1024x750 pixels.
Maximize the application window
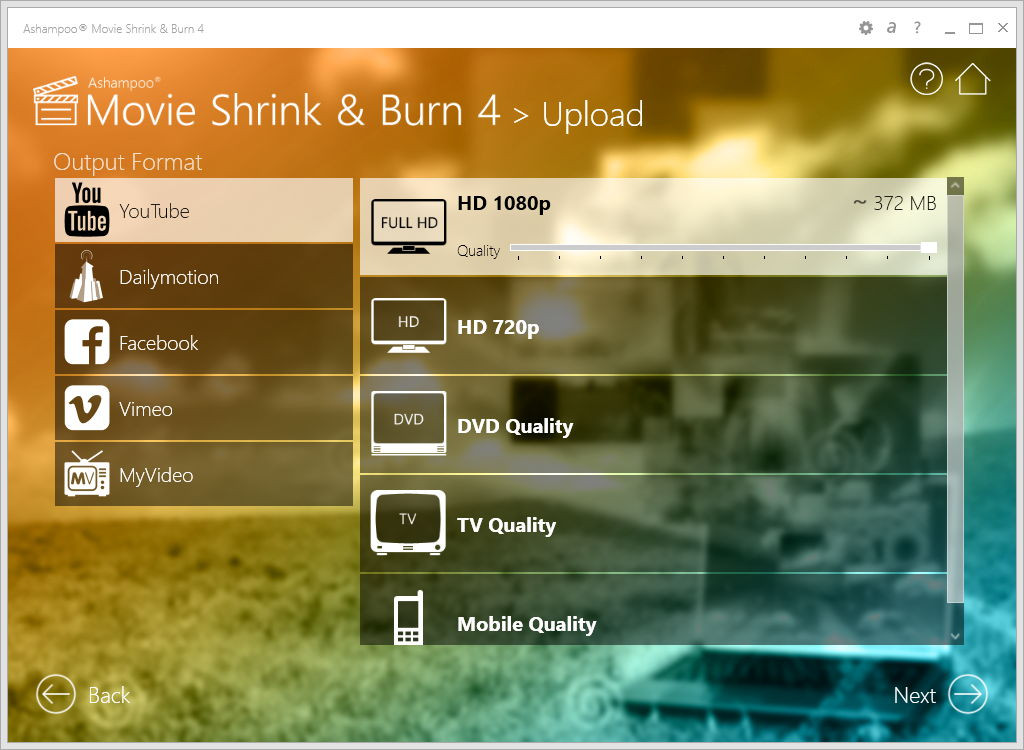(x=976, y=28)
